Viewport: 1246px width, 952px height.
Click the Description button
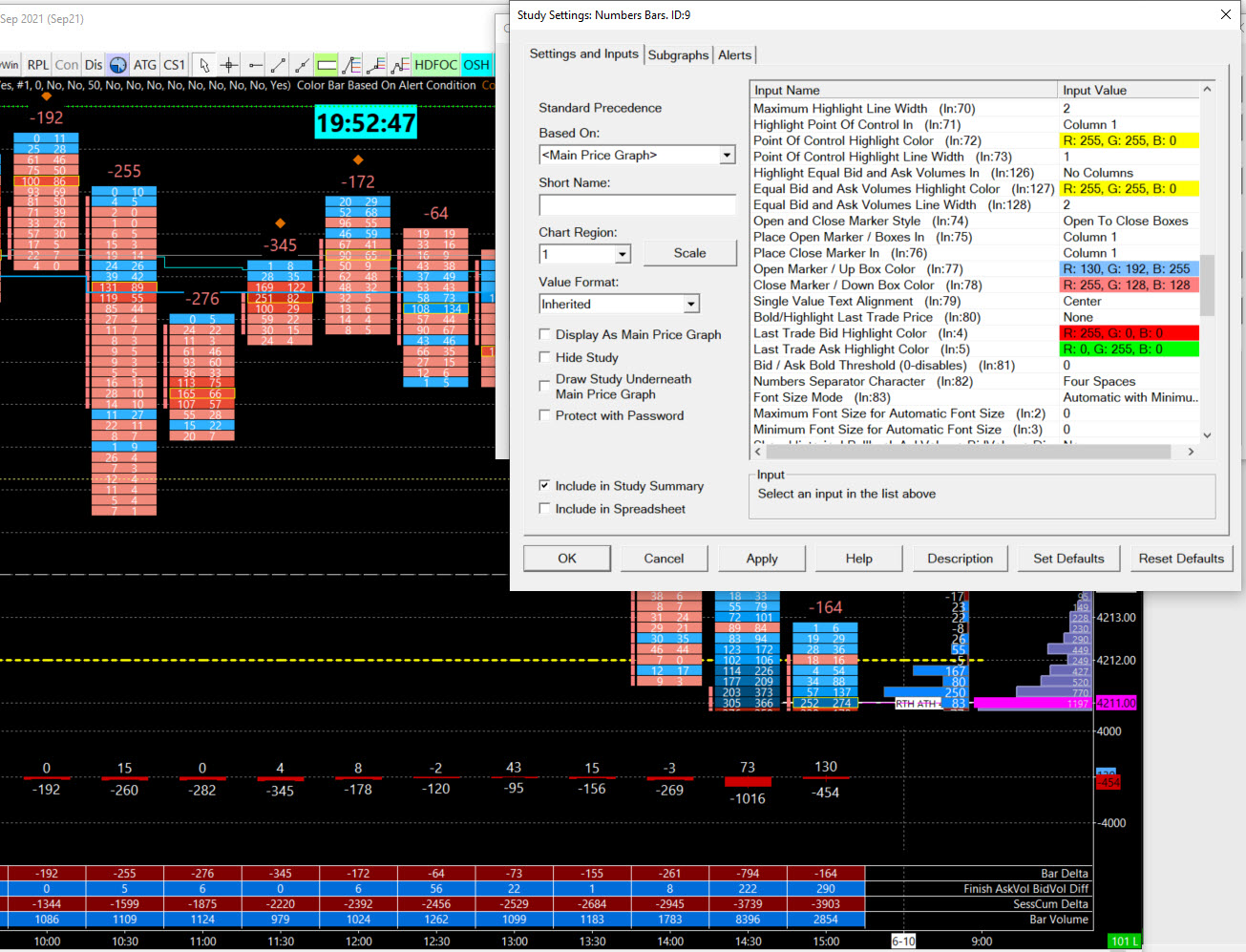(961, 559)
